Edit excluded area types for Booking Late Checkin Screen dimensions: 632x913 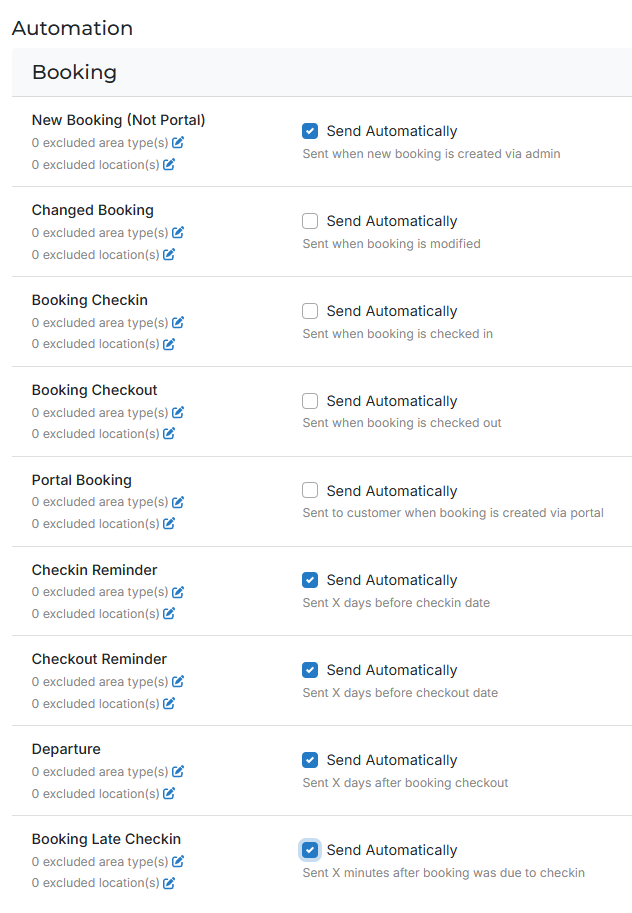[x=178, y=862]
